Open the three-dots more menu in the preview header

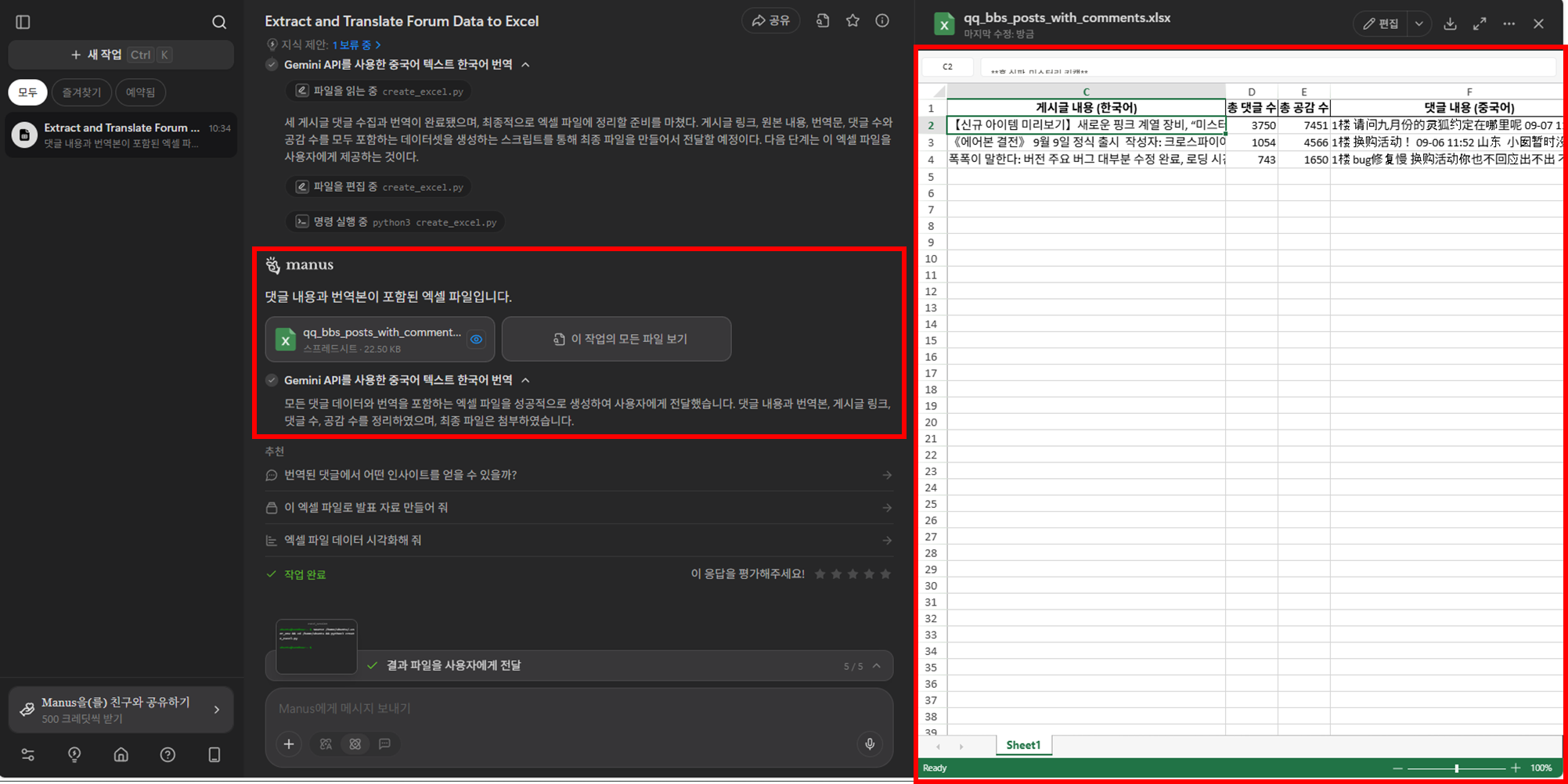[x=1509, y=23]
